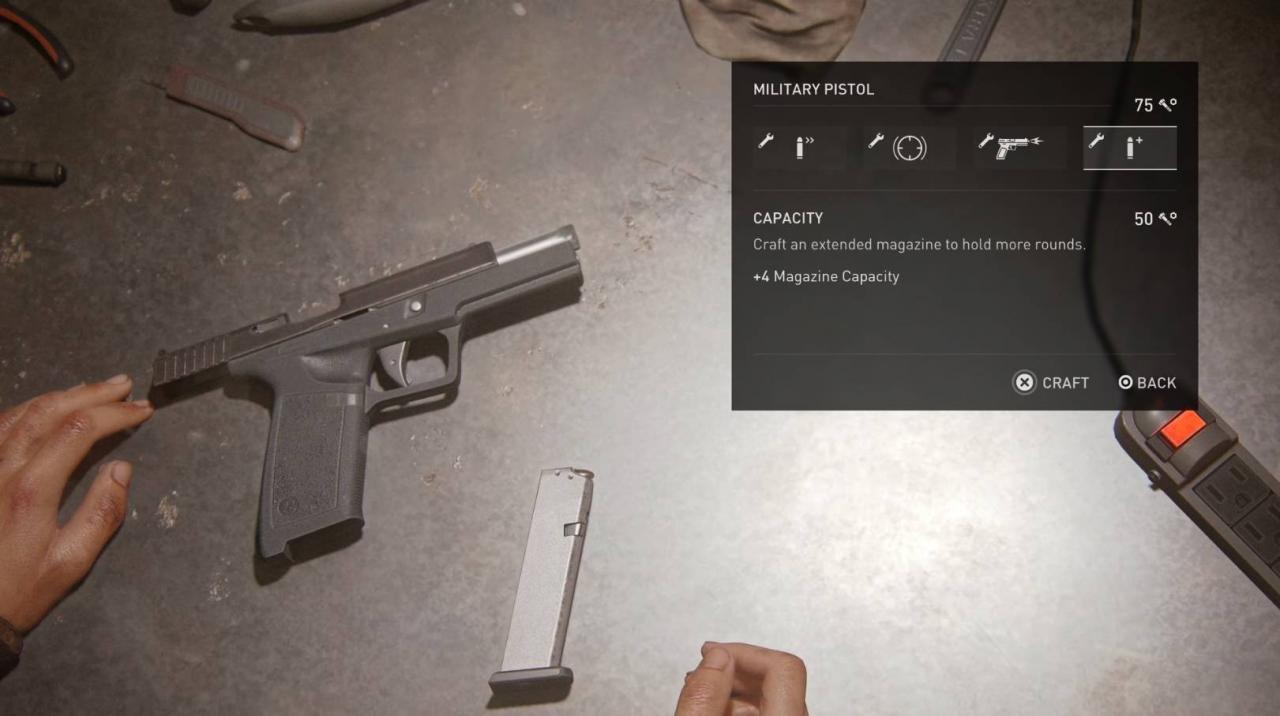Click the Capacity upgrade heading
Viewport: 1280px width, 716px height.
[788, 218]
